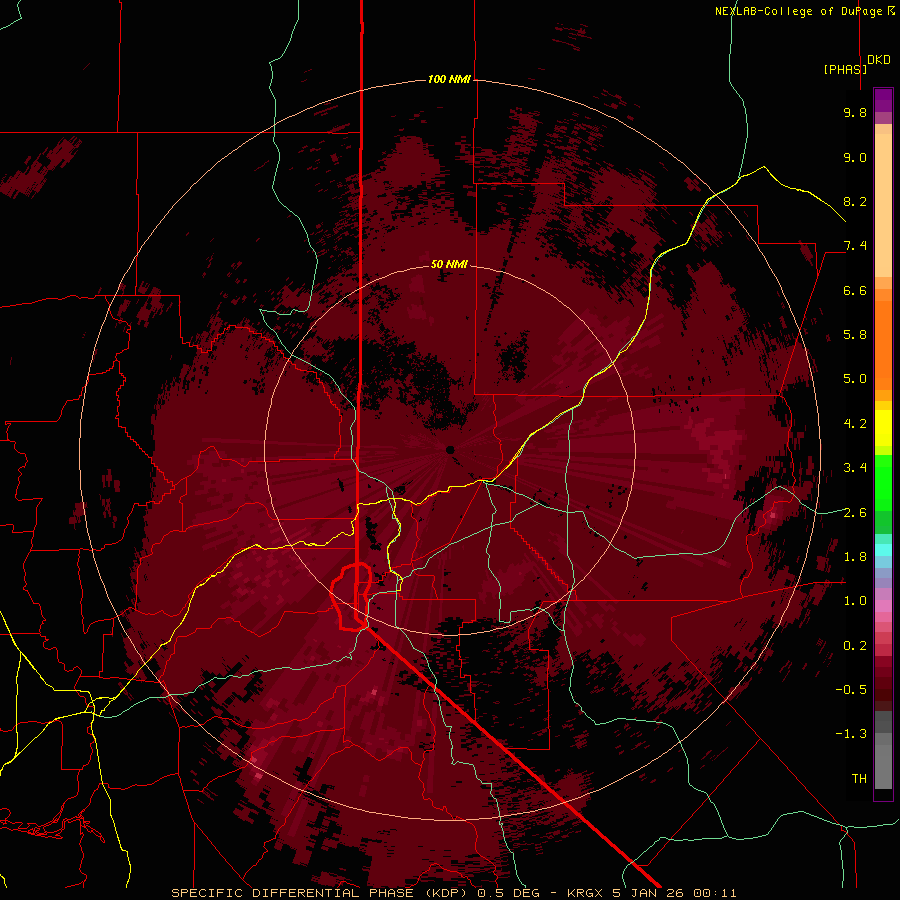Click the 100 NMI range ring label
Image resolution: width=900 pixels, height=900 pixels.
pyautogui.click(x=449, y=79)
